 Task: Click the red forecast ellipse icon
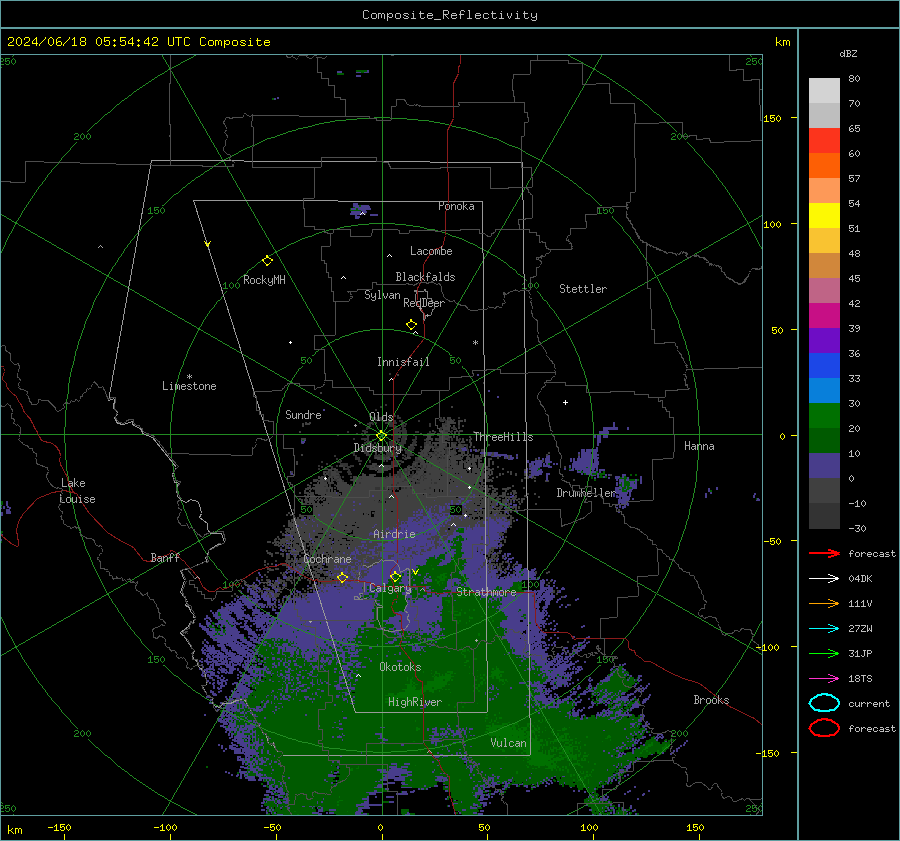coord(824,728)
